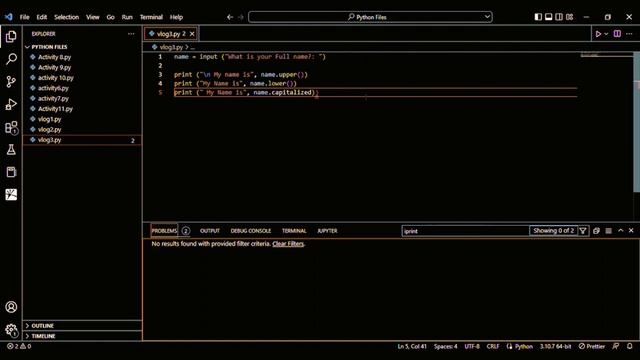Image resolution: width=640 pixels, height=360 pixels.
Task: Click the problems filter input field
Action: point(465,231)
